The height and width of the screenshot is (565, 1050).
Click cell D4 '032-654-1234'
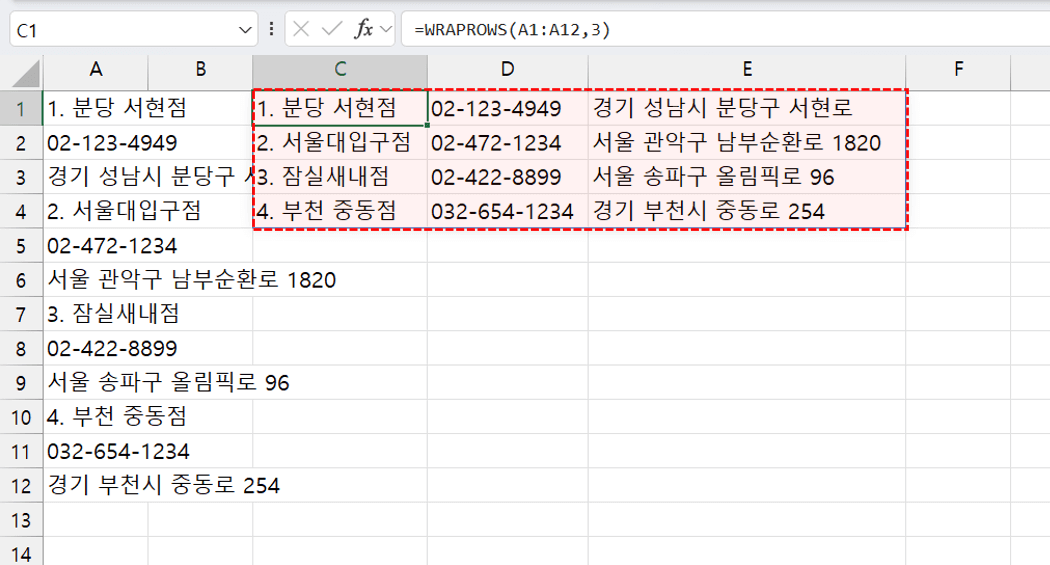point(508,212)
